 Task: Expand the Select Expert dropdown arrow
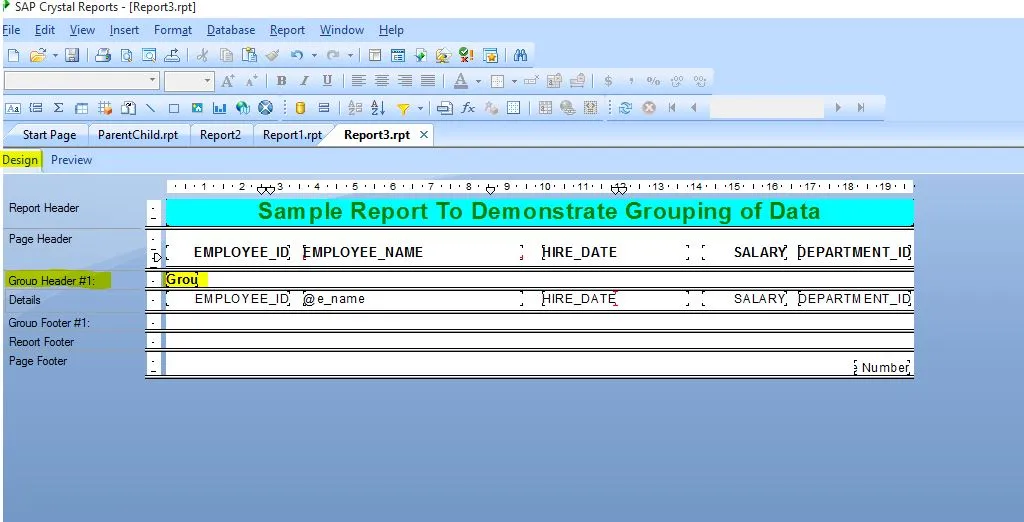point(421,108)
